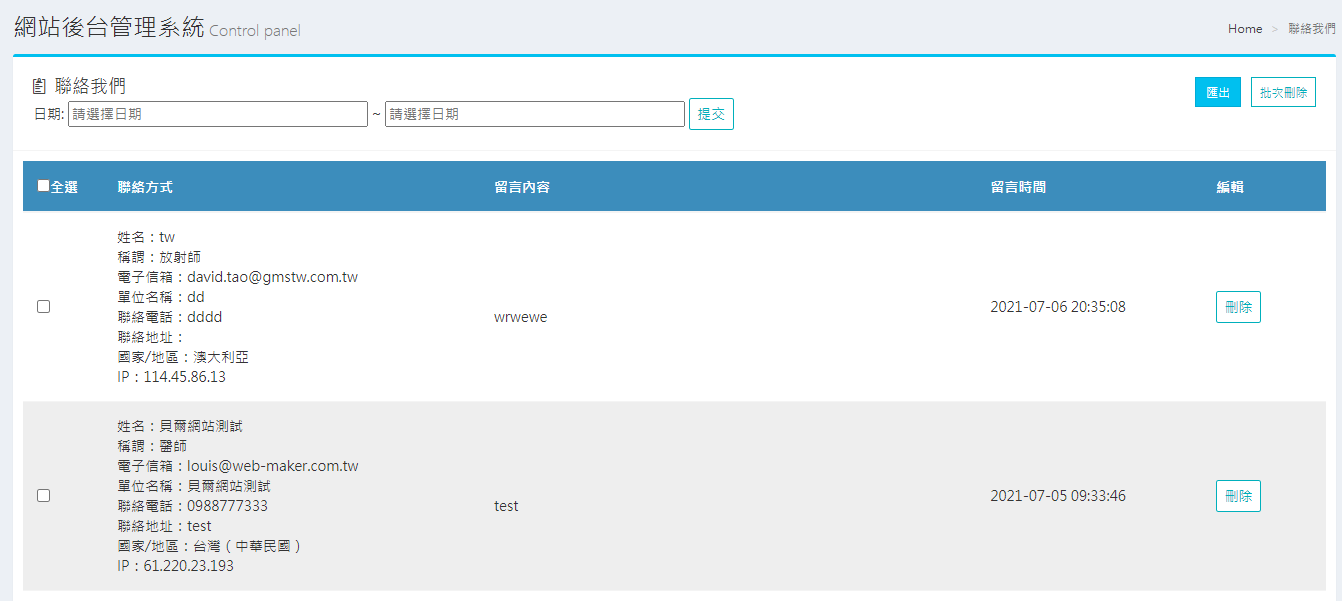Screen dimensions: 1342x601
Task: Go to Home in the breadcrumb
Action: pos(1245,29)
